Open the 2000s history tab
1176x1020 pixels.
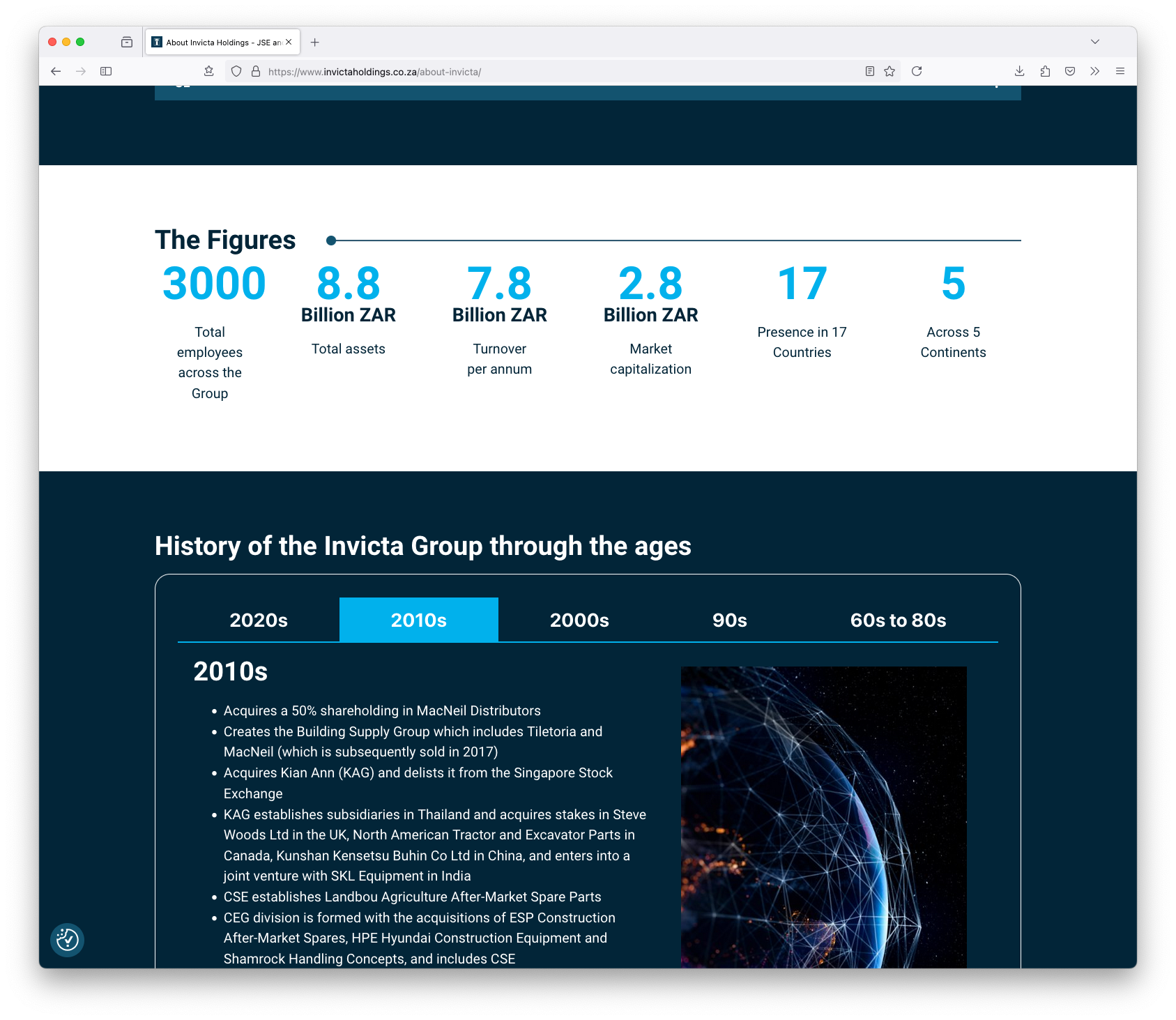click(x=579, y=620)
